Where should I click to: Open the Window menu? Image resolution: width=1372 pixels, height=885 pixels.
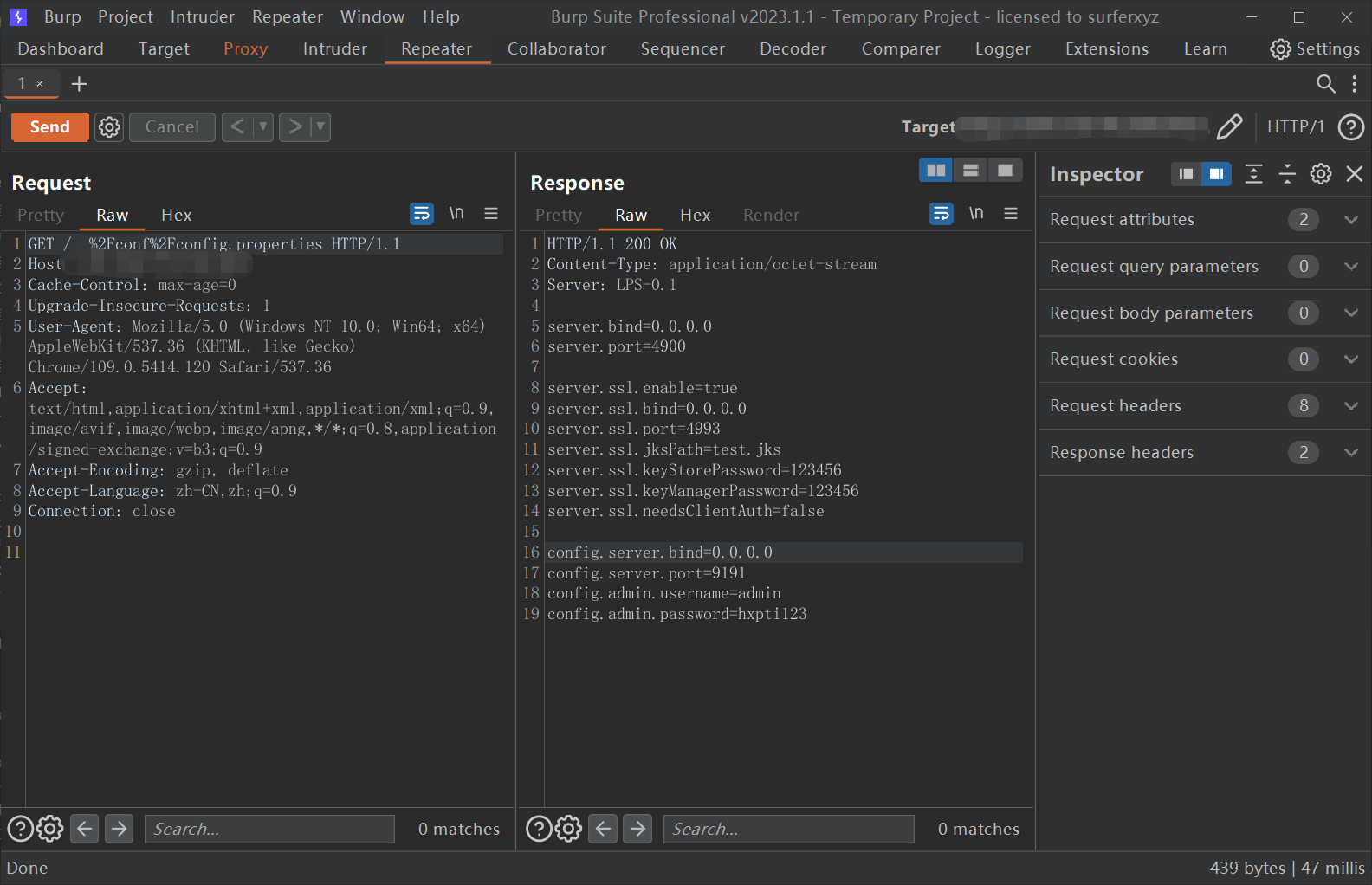point(372,16)
